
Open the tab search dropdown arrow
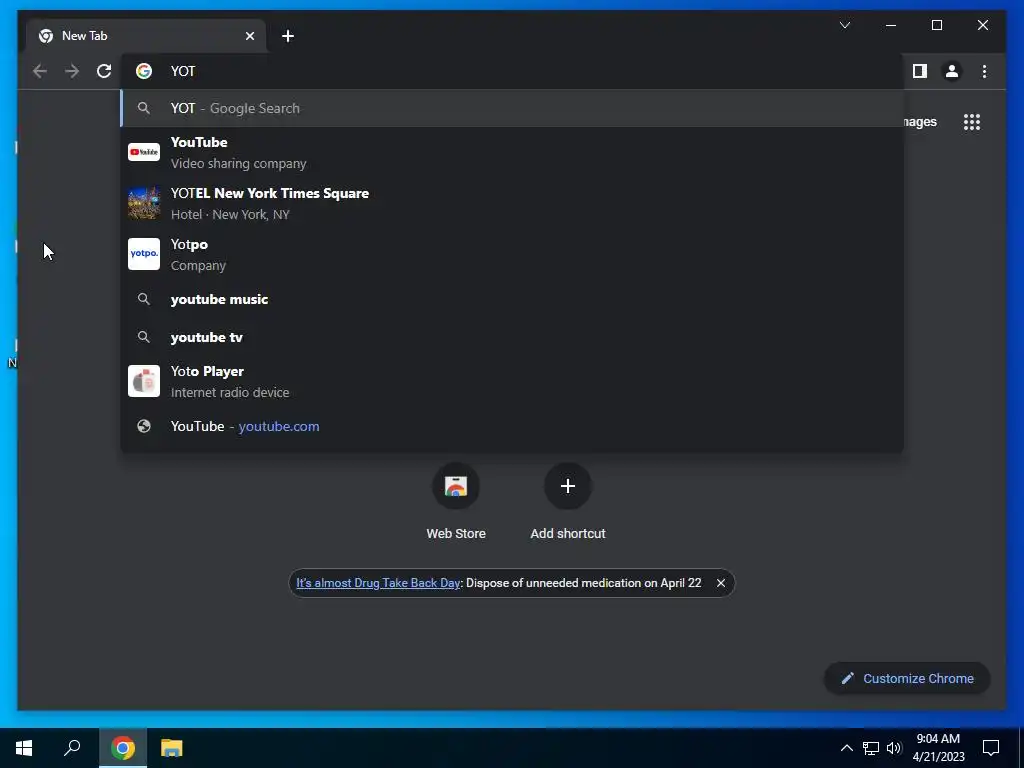pos(845,25)
